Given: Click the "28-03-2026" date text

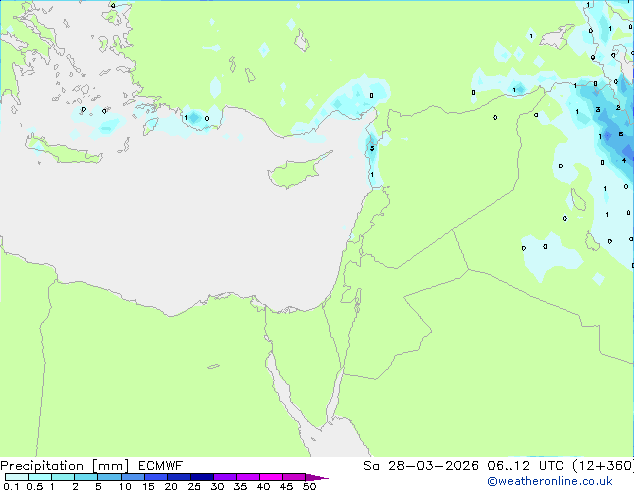Looking at the screenshot, I should click(x=433, y=466).
